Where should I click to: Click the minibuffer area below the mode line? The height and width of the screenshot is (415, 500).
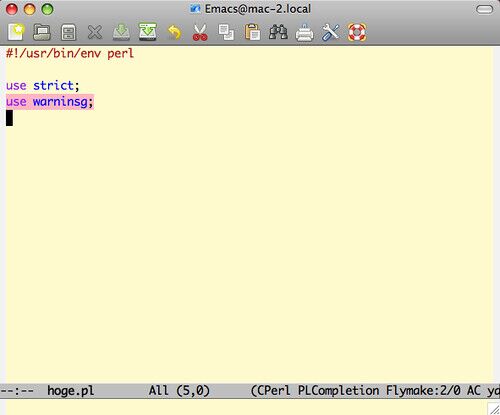point(247,407)
